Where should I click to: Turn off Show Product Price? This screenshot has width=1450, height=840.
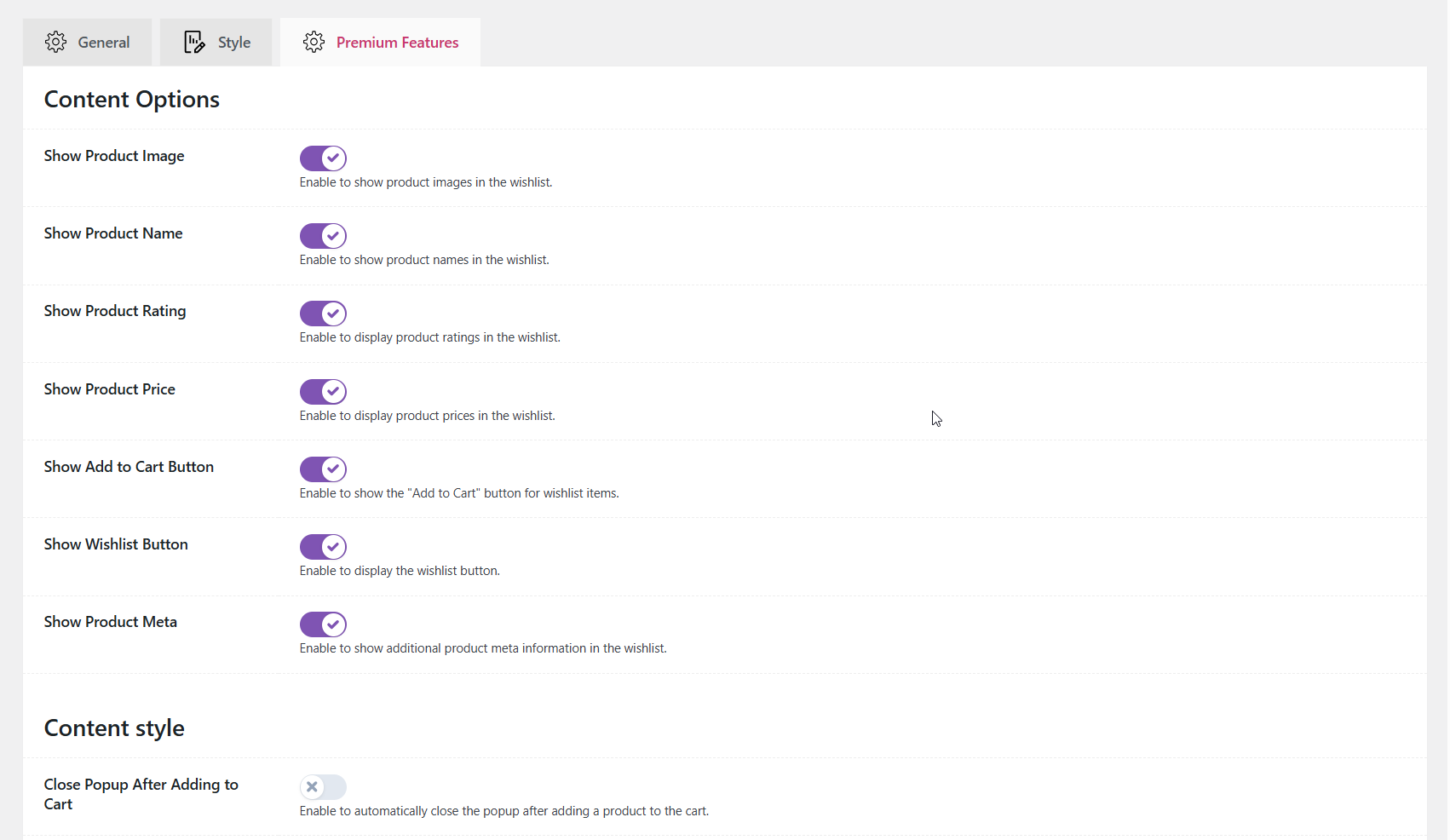click(x=323, y=391)
